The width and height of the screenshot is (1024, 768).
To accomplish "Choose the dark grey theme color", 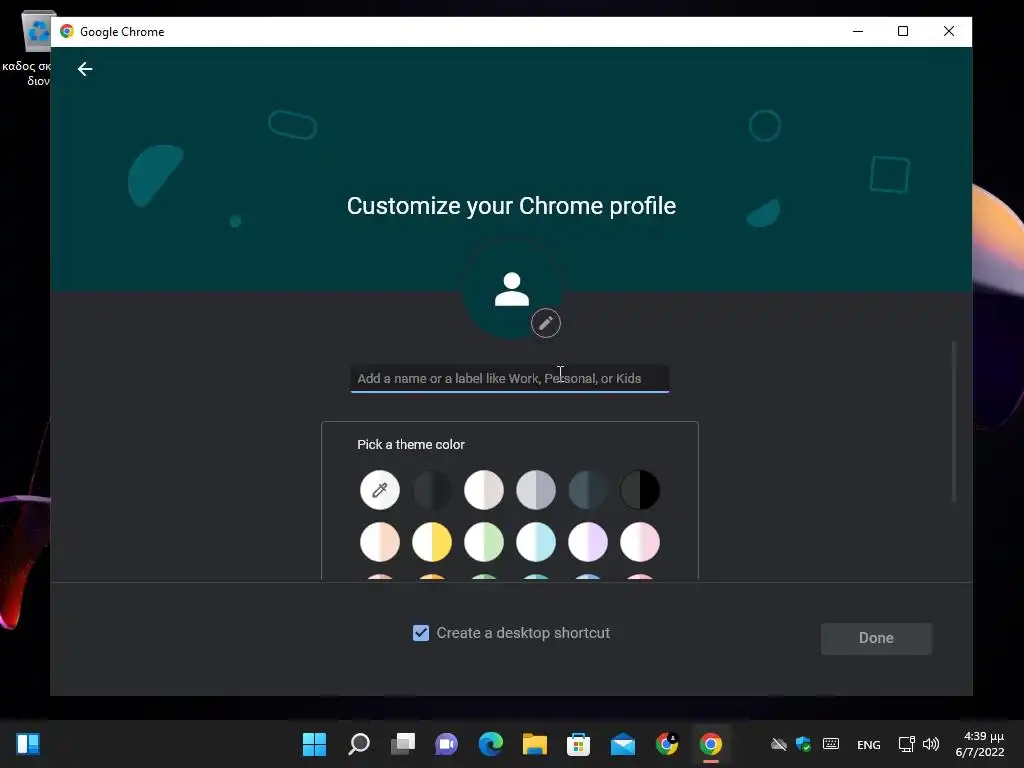I will (432, 490).
